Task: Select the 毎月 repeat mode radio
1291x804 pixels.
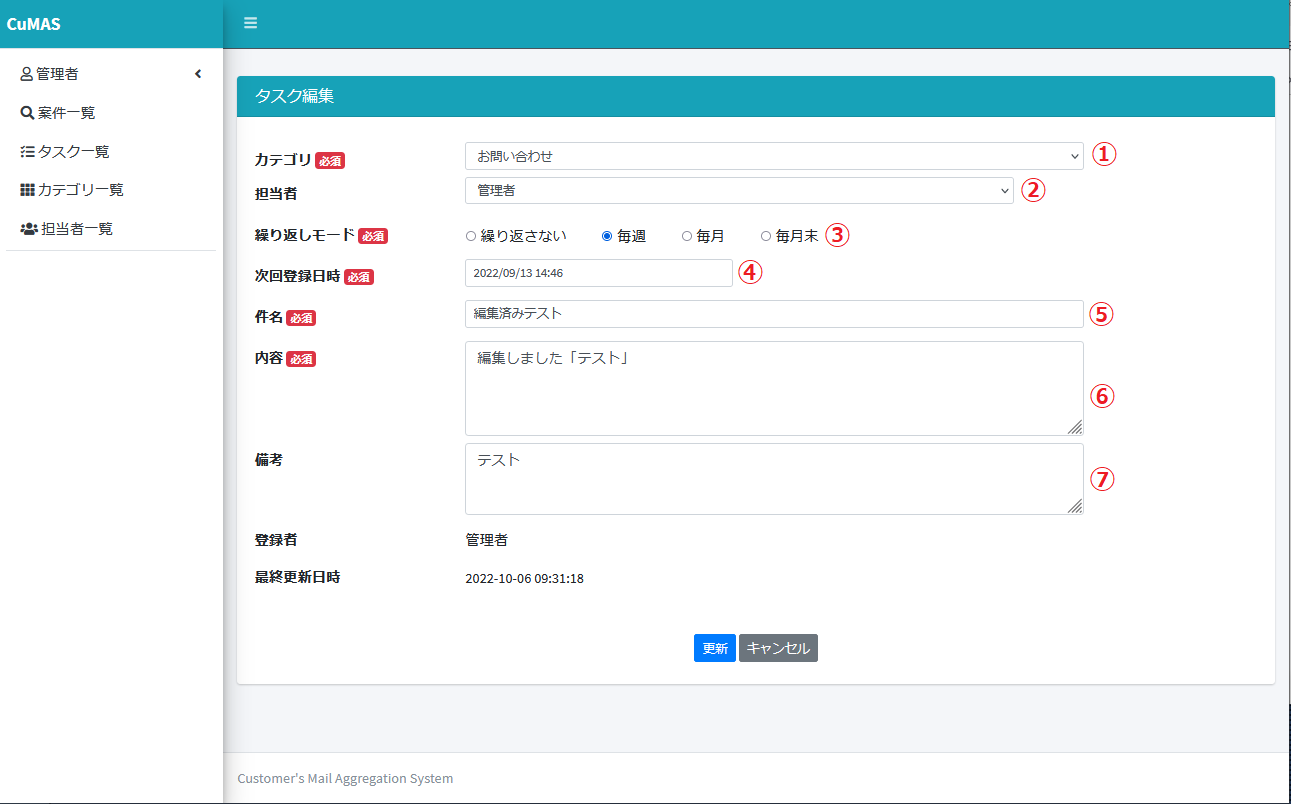Action: 687,237
